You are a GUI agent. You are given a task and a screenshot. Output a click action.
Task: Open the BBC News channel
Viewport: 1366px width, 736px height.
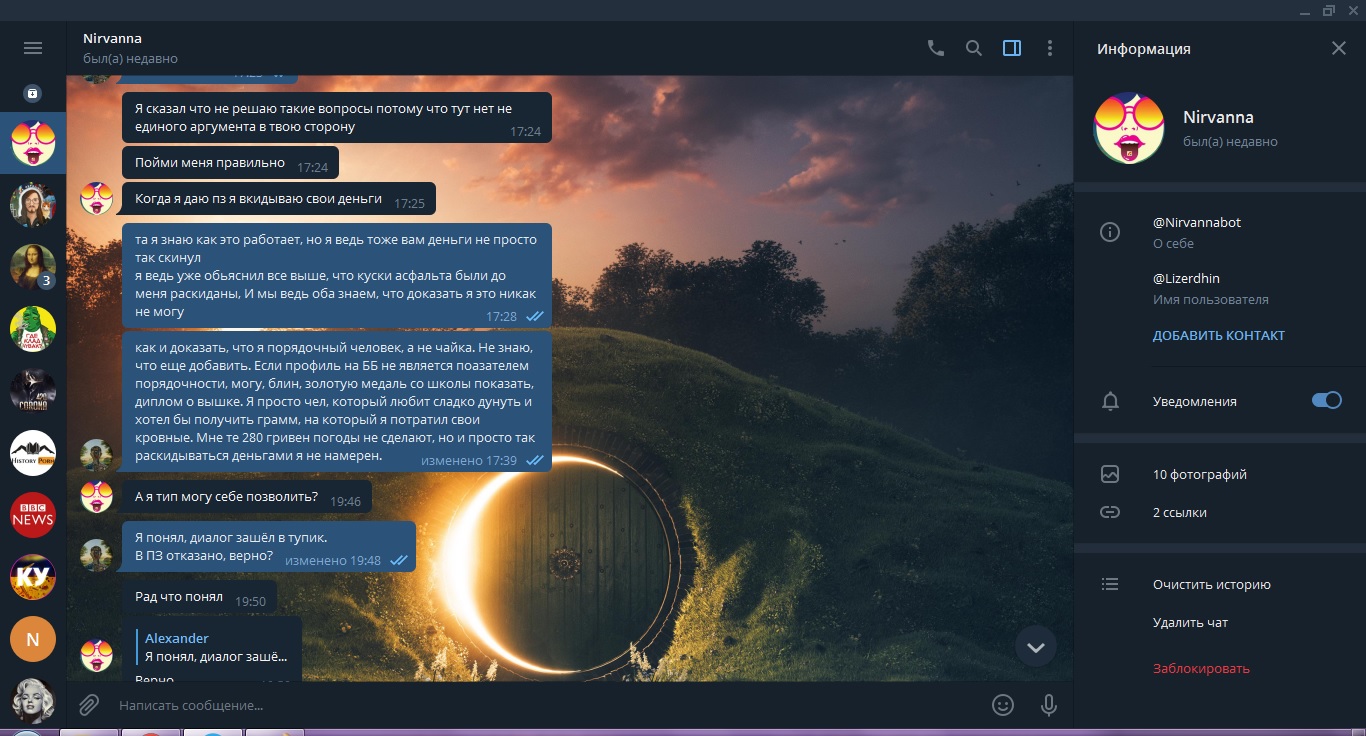[33, 515]
